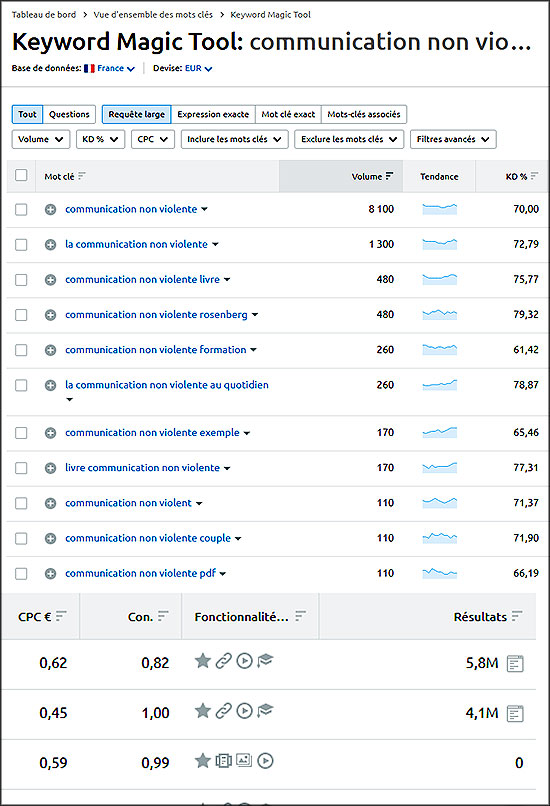Select the 'Tout' tab
This screenshot has height=806, width=550.
pyautogui.click(x=27, y=114)
